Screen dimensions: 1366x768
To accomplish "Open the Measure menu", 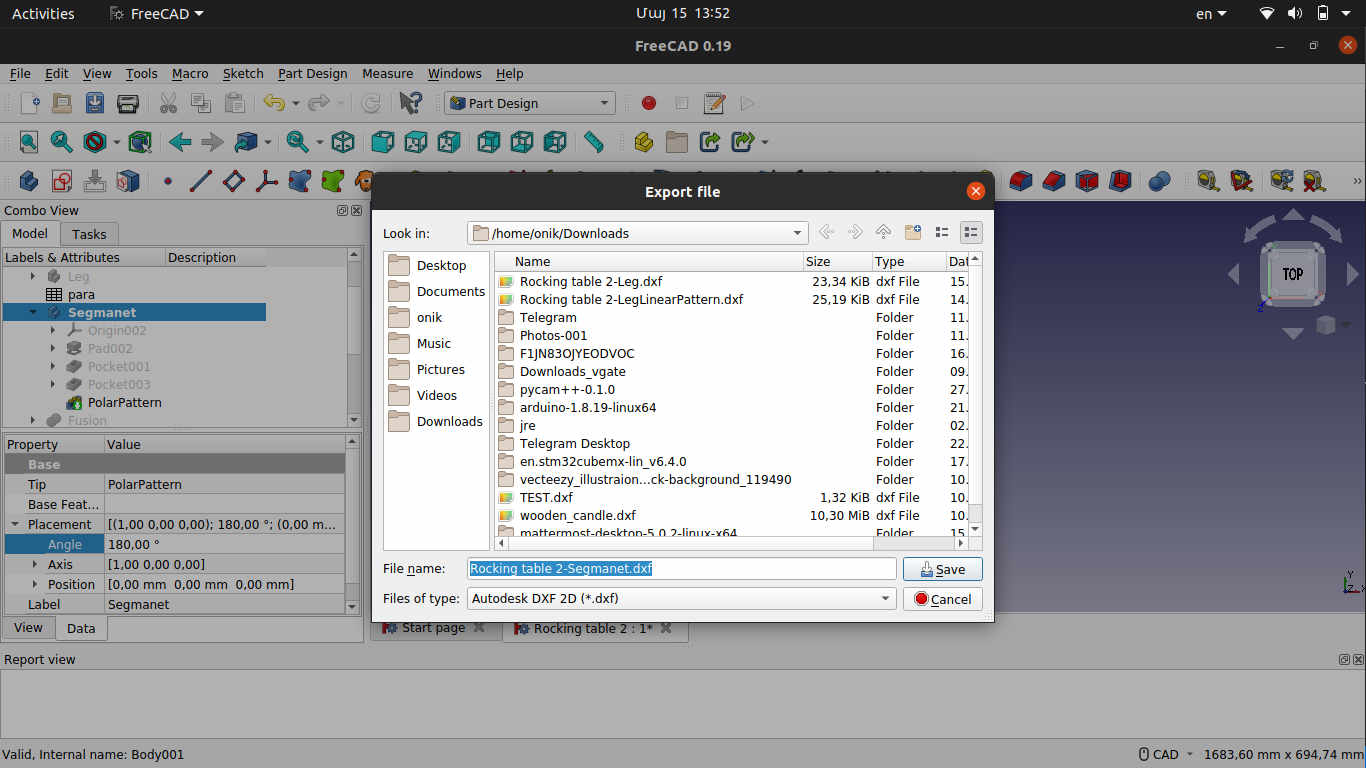I will 388,74.
